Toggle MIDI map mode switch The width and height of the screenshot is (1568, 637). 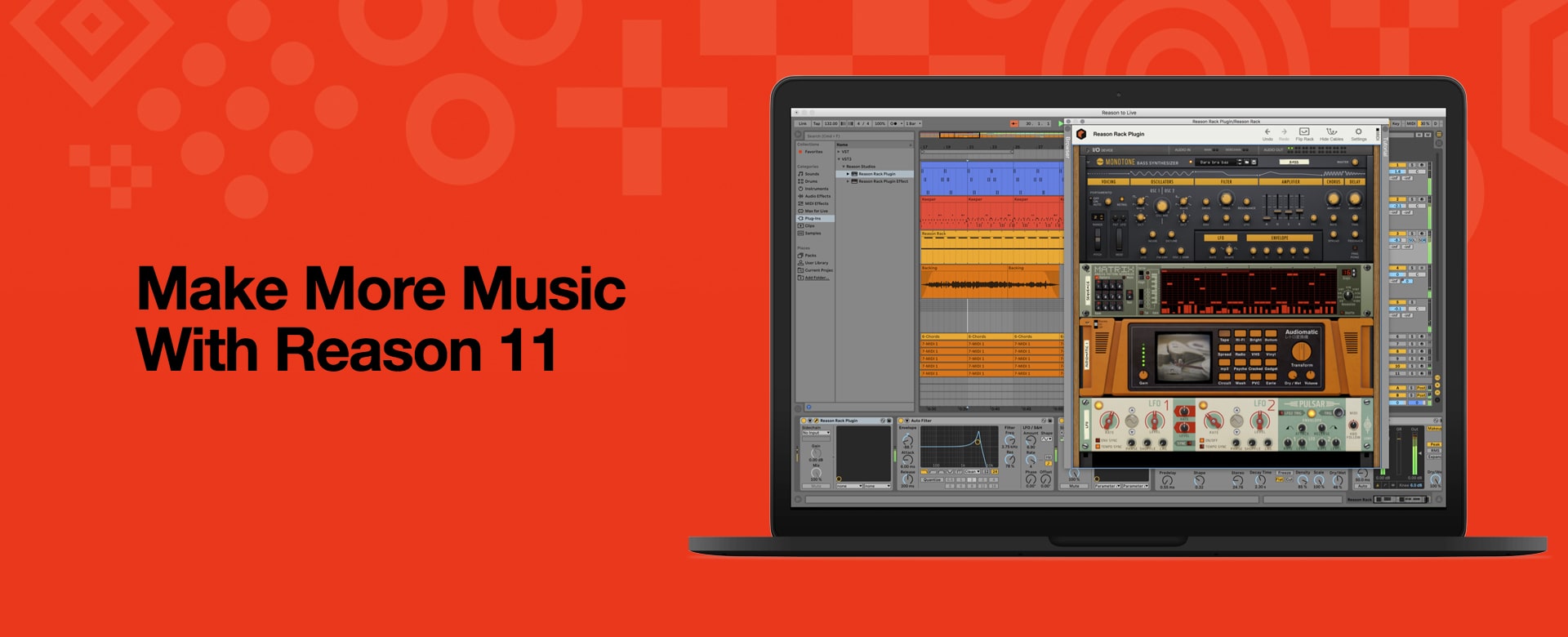pyautogui.click(x=1410, y=123)
